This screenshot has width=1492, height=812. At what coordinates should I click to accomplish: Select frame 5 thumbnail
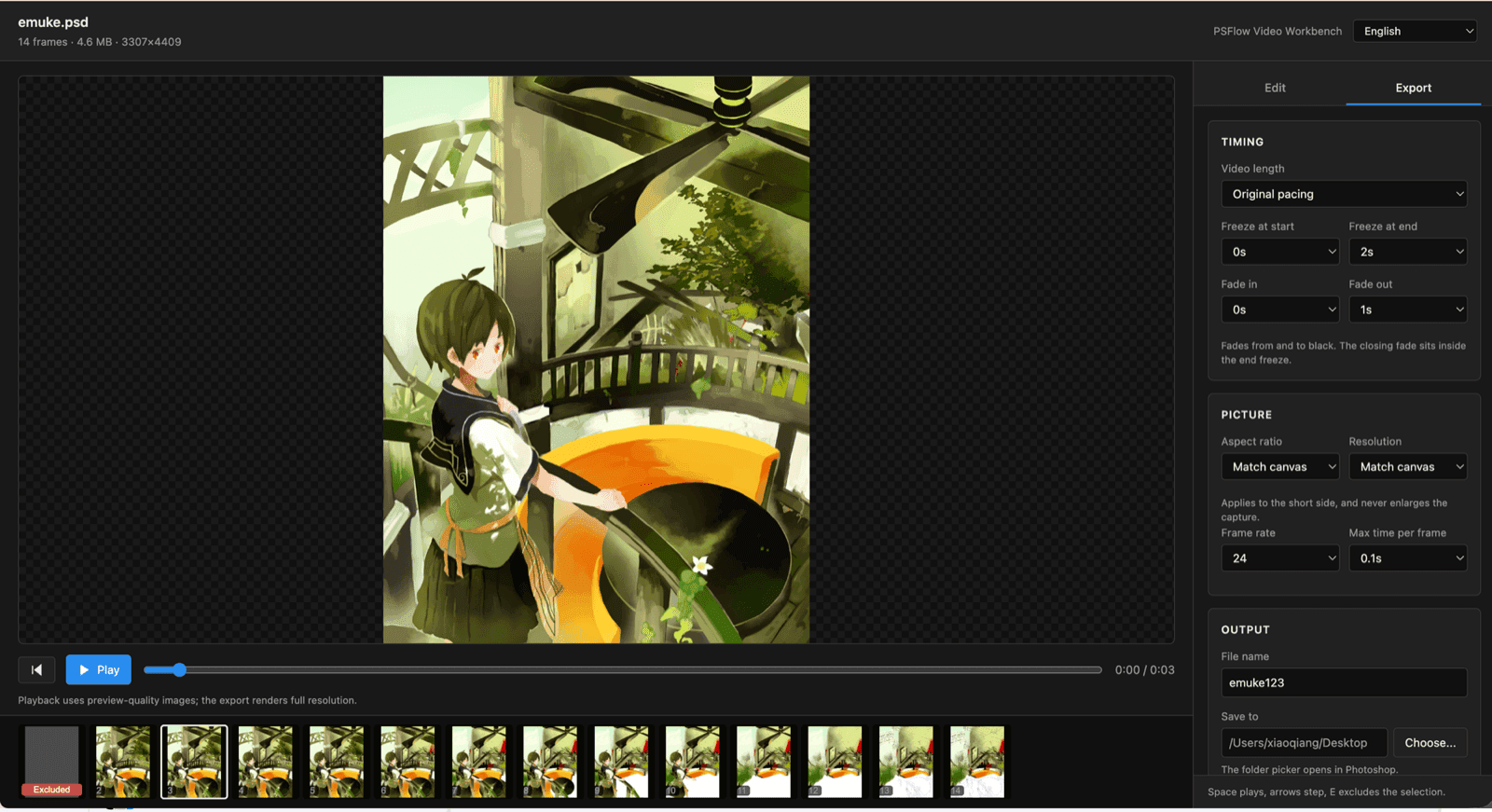tap(337, 762)
